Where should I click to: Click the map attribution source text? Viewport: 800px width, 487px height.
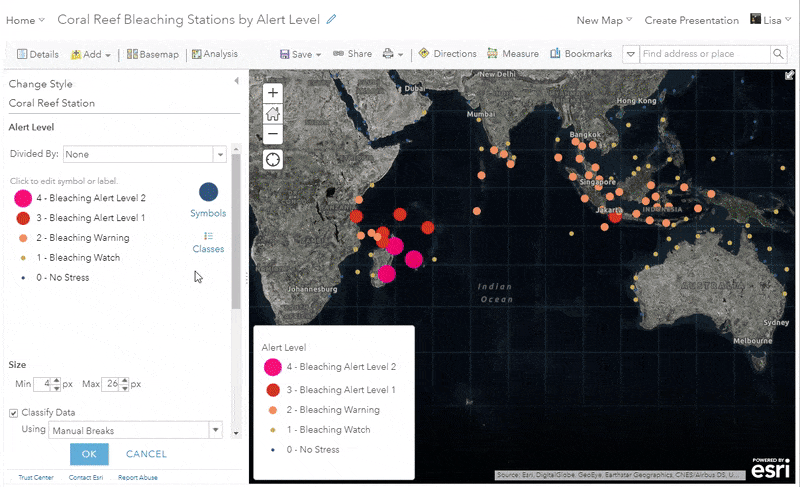point(620,475)
